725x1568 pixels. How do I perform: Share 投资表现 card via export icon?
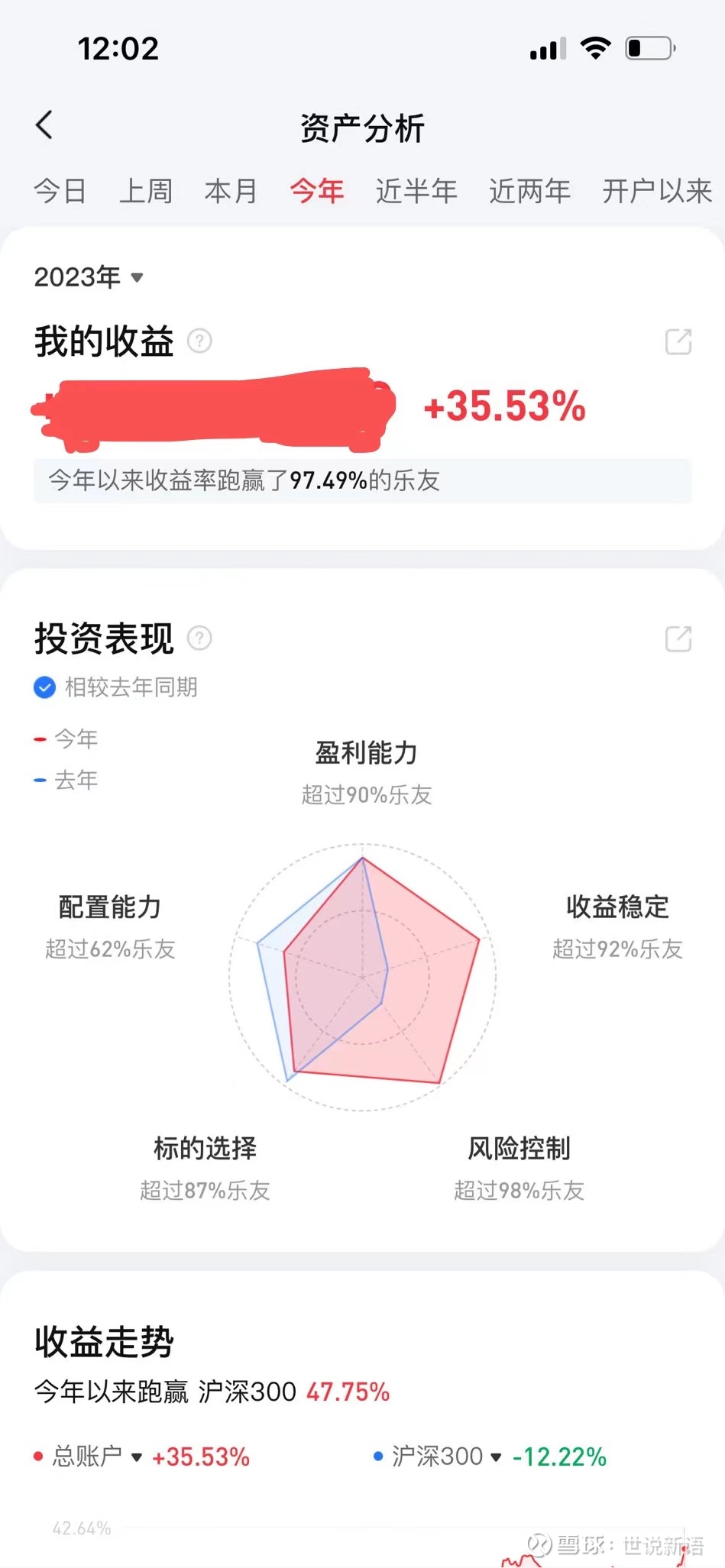pyautogui.click(x=678, y=639)
